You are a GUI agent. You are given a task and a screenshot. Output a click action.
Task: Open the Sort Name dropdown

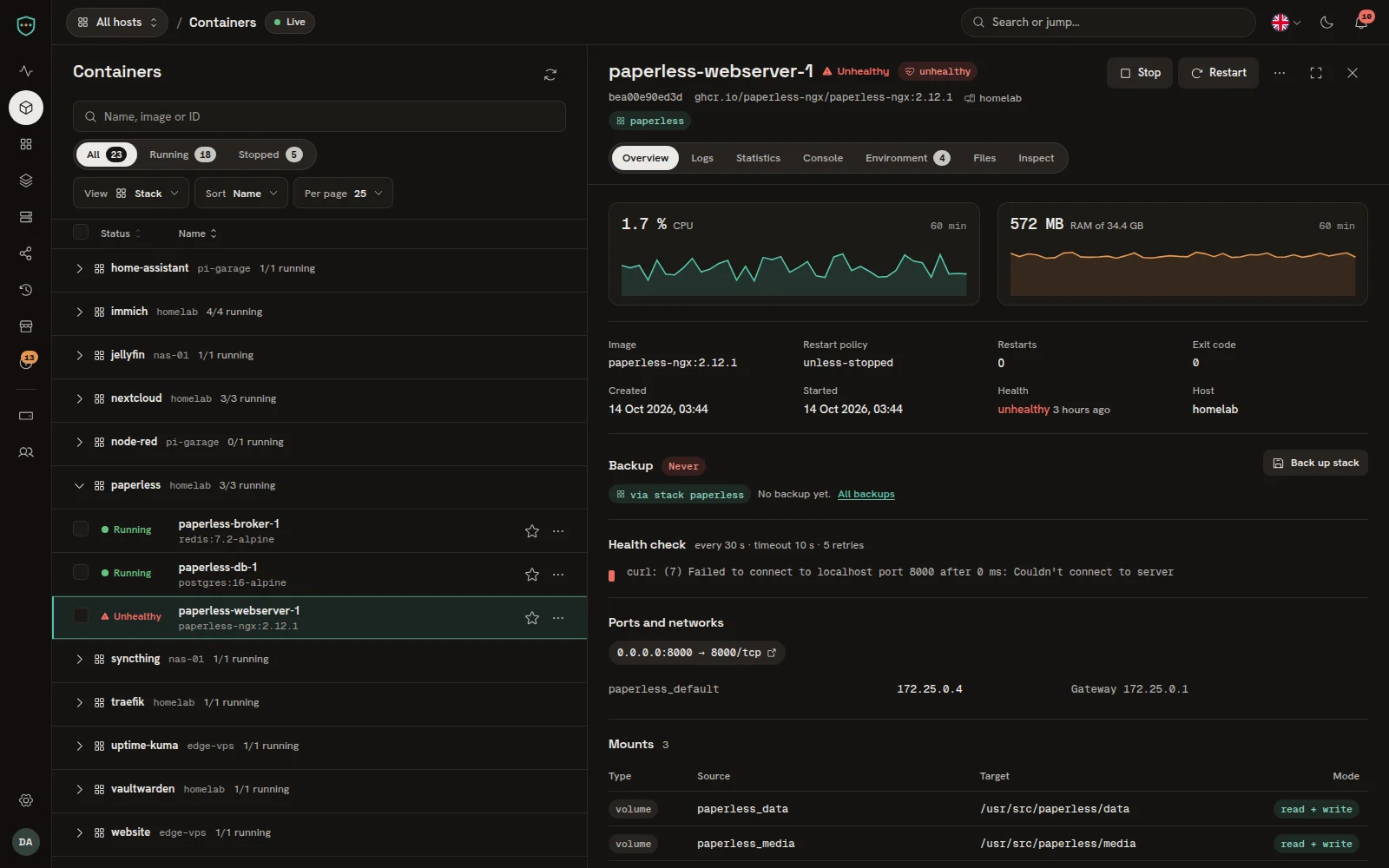click(x=240, y=193)
